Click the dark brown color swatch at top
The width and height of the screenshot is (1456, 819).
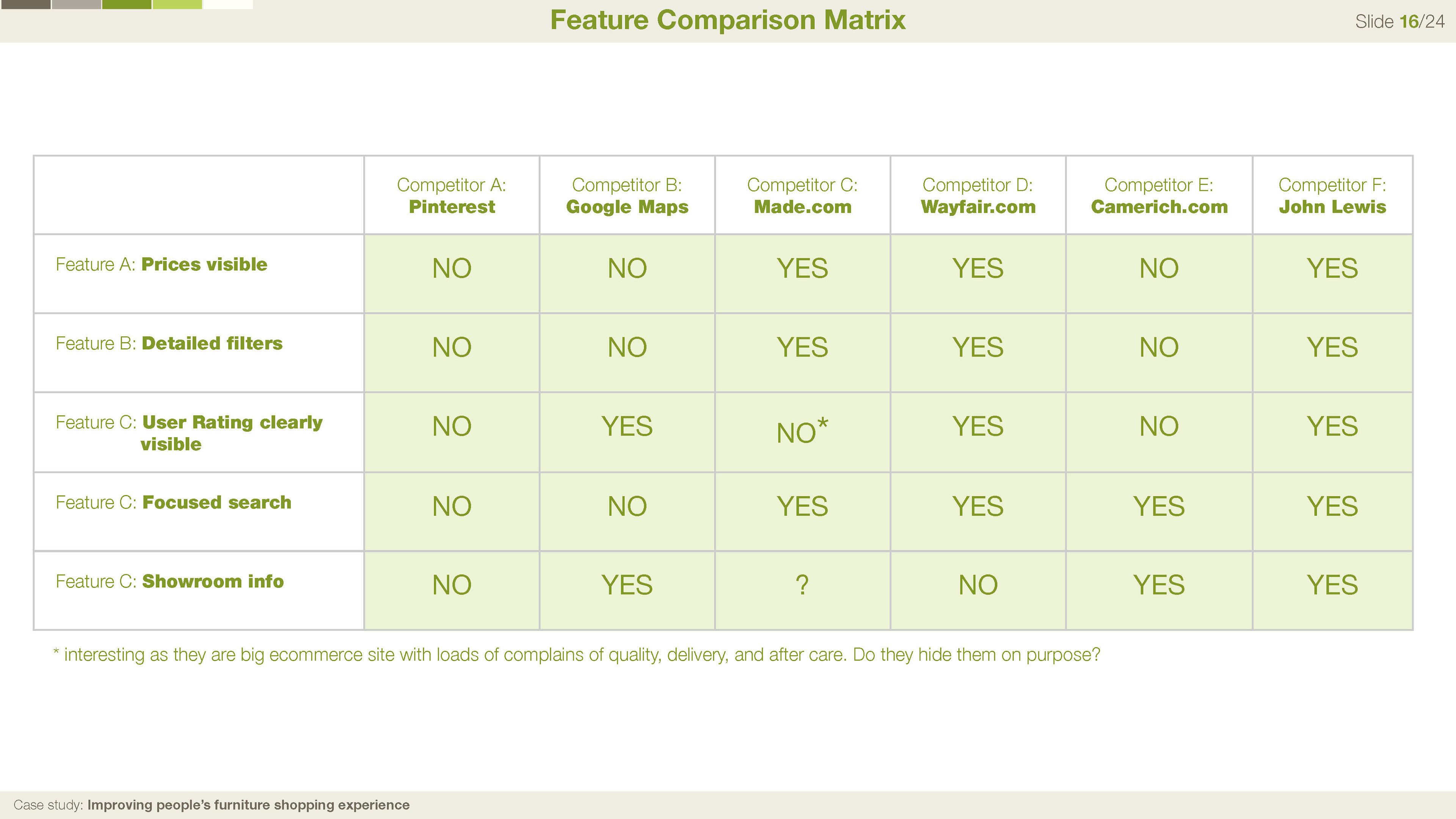pos(25,4)
